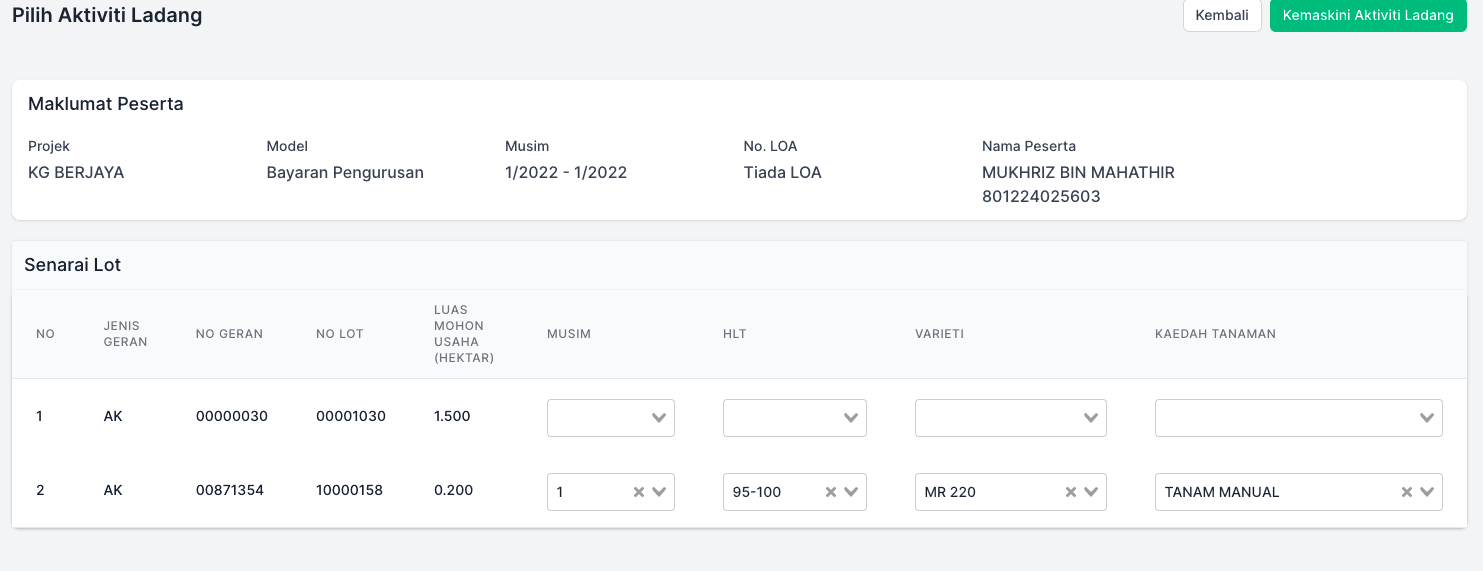Expand Musim dropdown chevron in row 1

[x=659, y=418]
